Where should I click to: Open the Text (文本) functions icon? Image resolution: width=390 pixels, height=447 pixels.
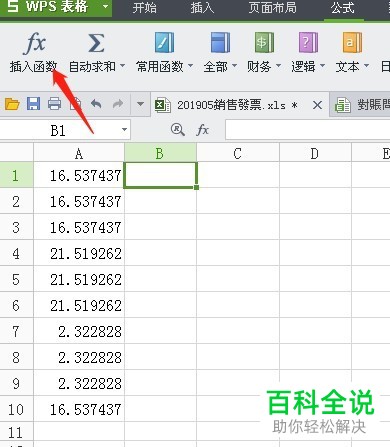[x=352, y=42]
